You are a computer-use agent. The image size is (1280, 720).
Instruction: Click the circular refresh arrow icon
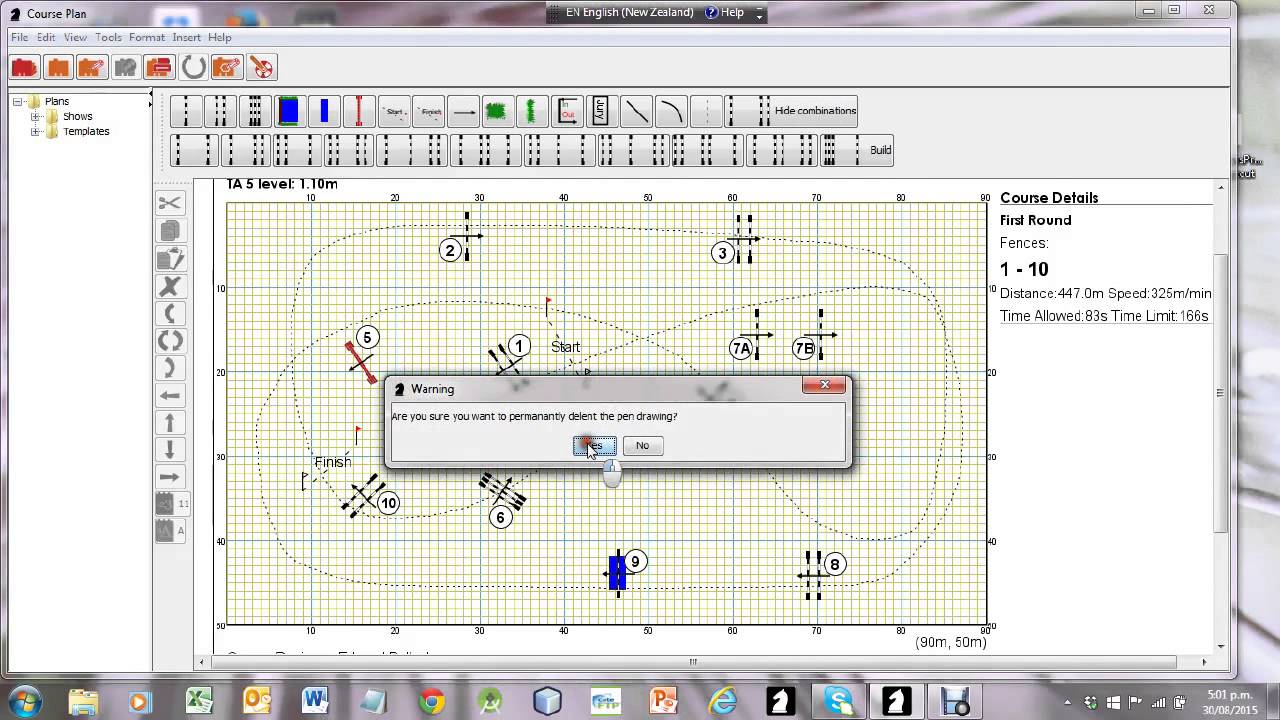(x=194, y=67)
